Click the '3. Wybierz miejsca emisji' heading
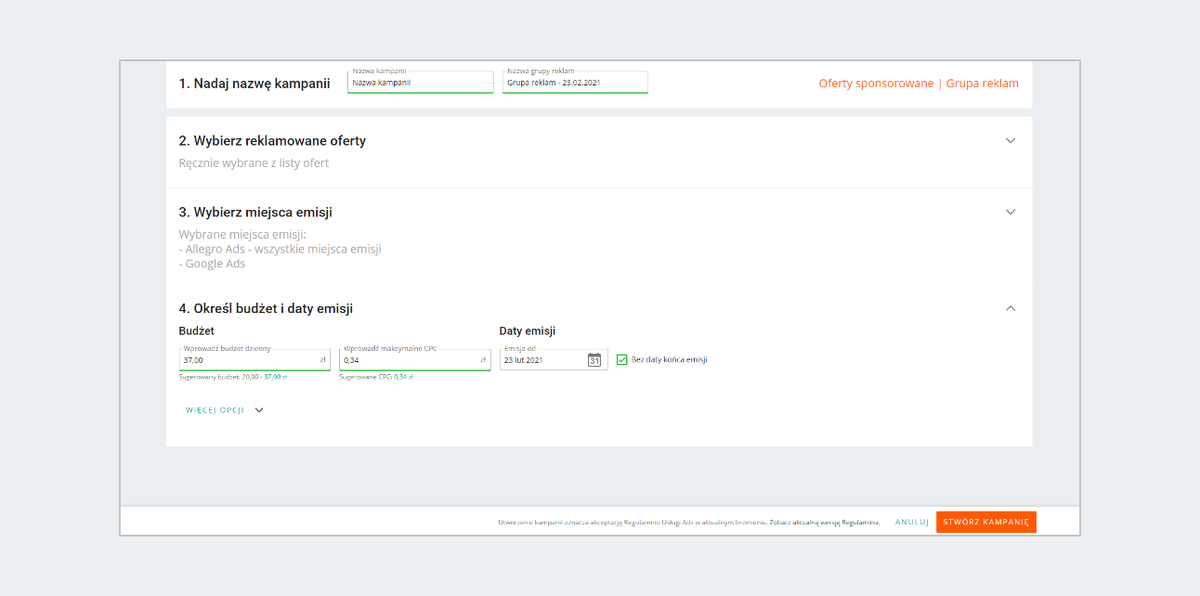Viewport: 1200px width, 596px height. tap(255, 212)
